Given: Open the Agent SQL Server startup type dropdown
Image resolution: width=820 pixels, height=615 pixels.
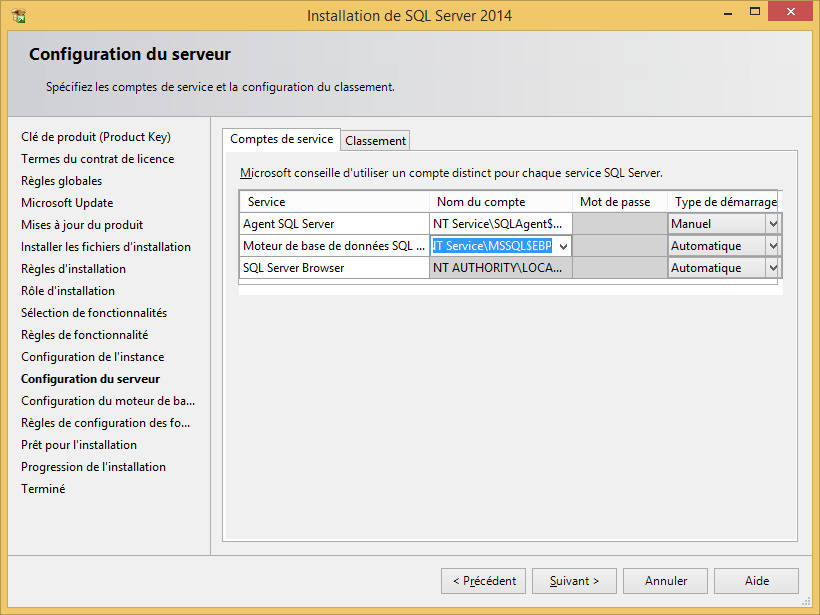Looking at the screenshot, I should tap(773, 224).
